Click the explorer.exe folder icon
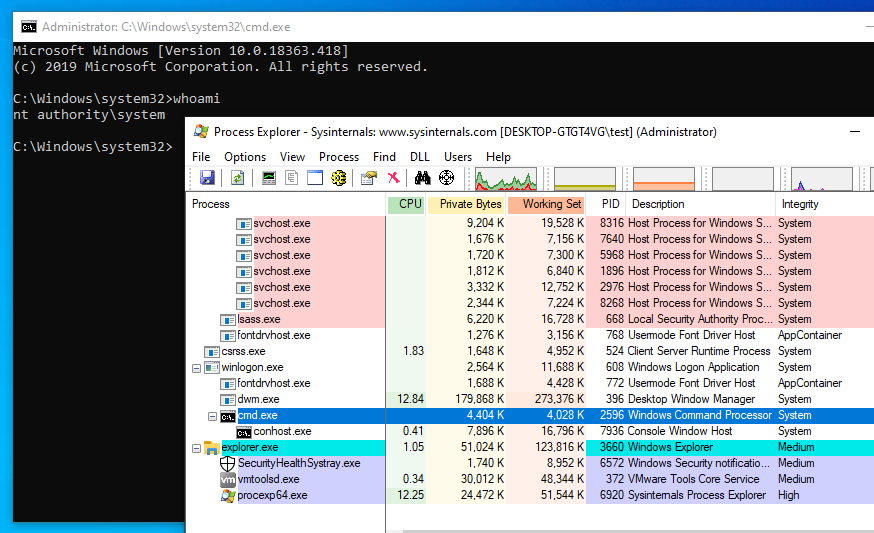This screenshot has width=874, height=533. point(211,448)
